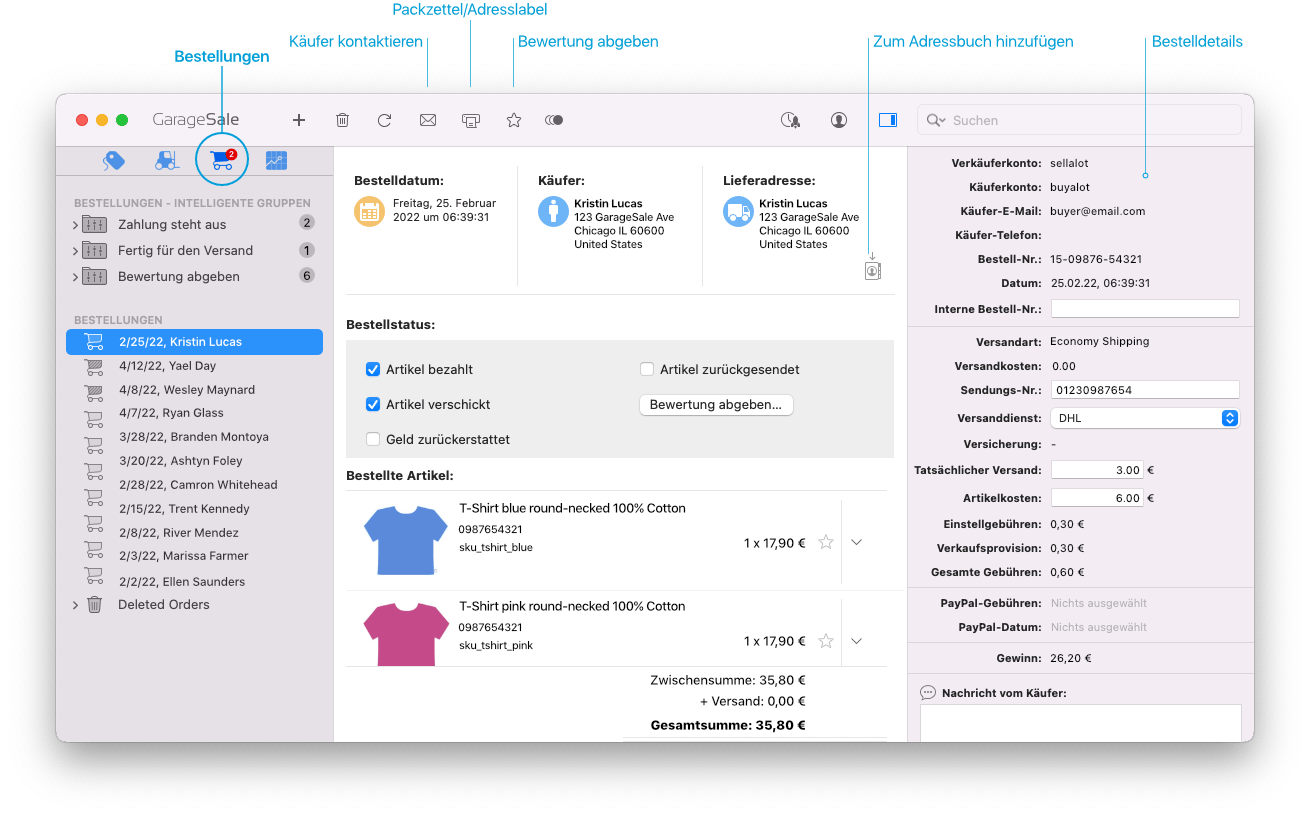Click the trash icon in the toolbar
The height and width of the screenshot is (816, 1310).
342,120
